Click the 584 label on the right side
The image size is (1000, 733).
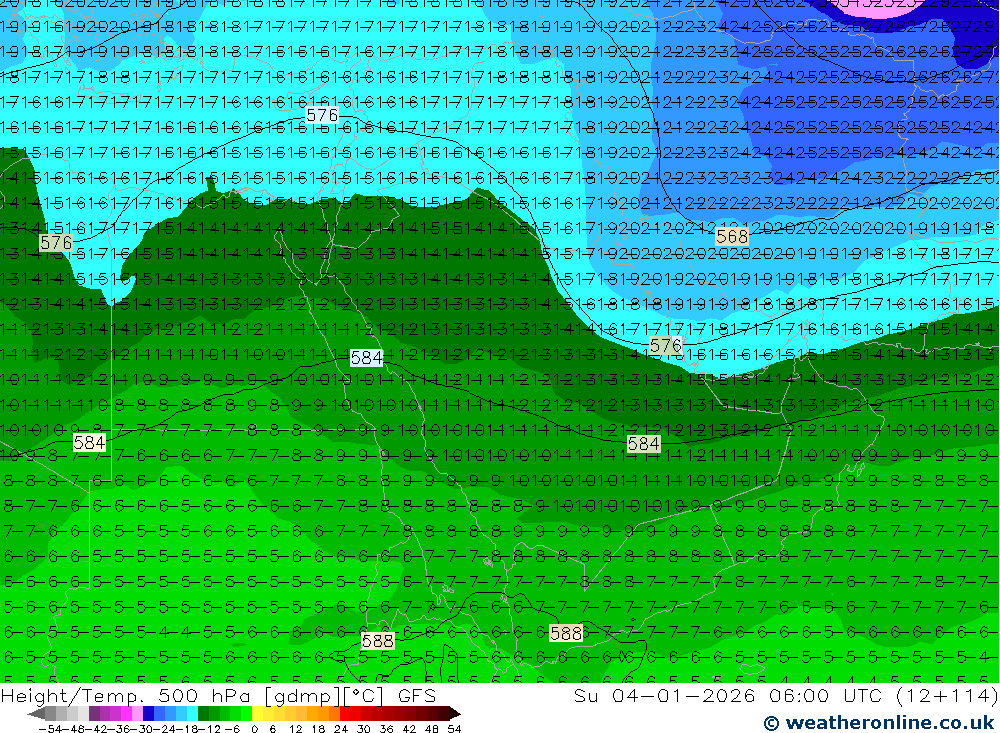tap(643, 443)
